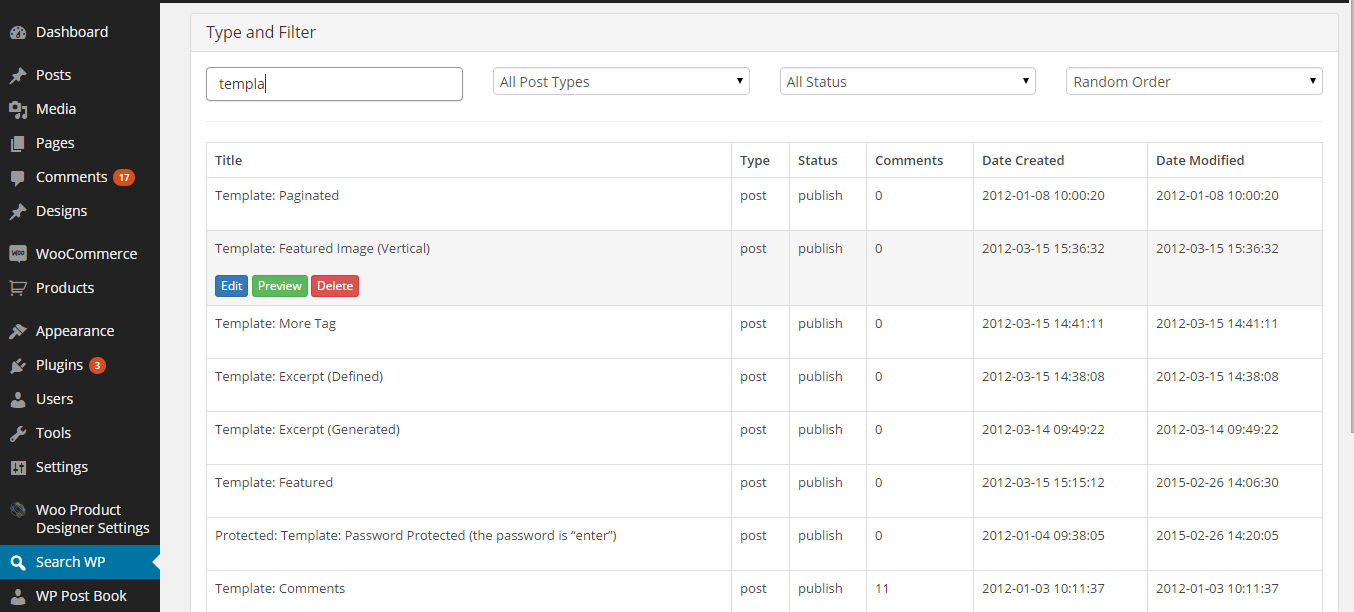Click the Posts pushpin icon
This screenshot has width=1354, height=612.
[x=18, y=75]
